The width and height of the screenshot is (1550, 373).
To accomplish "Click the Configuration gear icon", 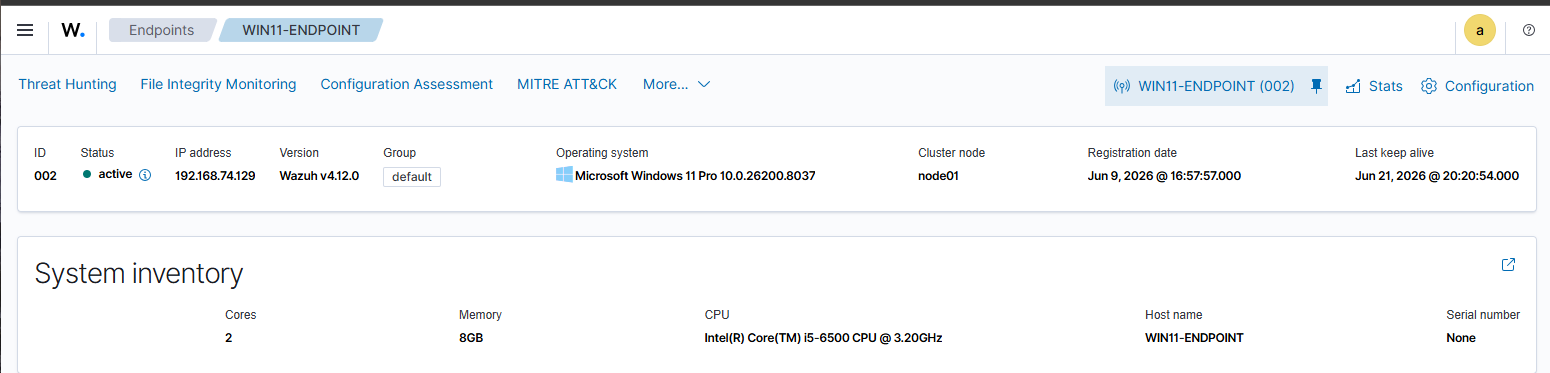I will (x=1429, y=86).
